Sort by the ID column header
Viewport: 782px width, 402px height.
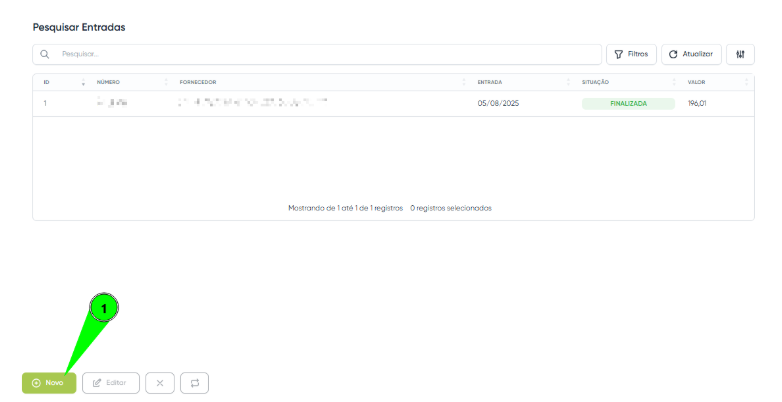coord(47,82)
